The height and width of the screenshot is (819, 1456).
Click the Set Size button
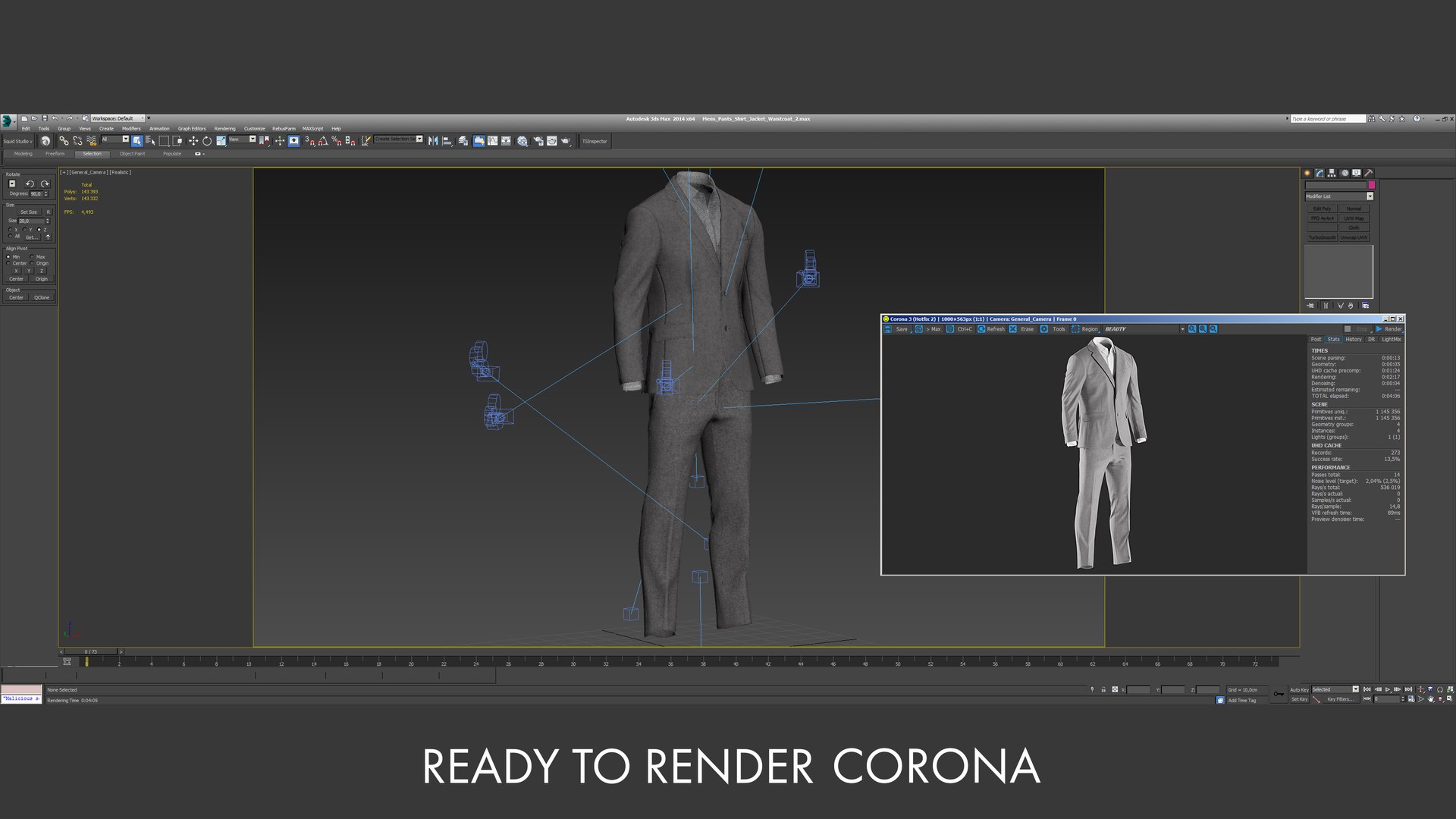29,212
